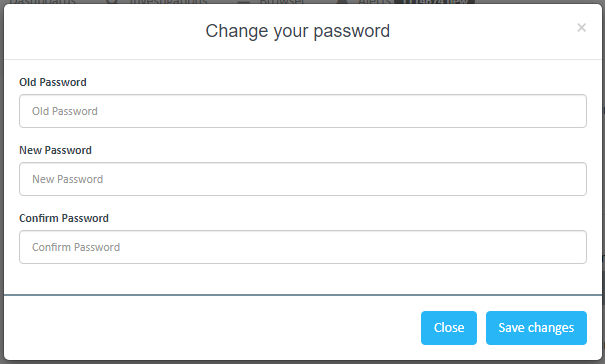
Task: Click the dark new-alerts badge
Action: click(x=434, y=2)
